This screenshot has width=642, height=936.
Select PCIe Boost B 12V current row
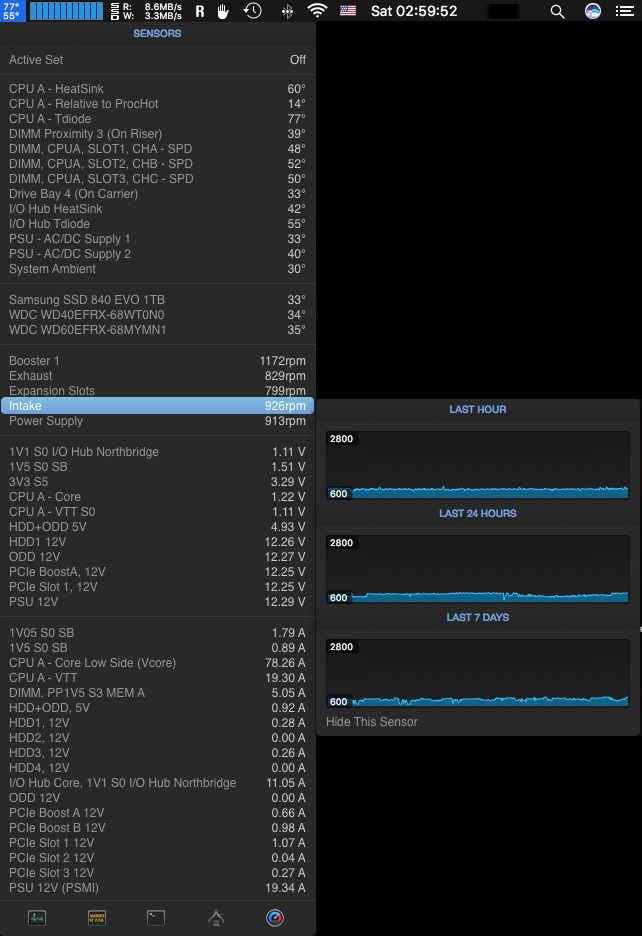point(158,827)
